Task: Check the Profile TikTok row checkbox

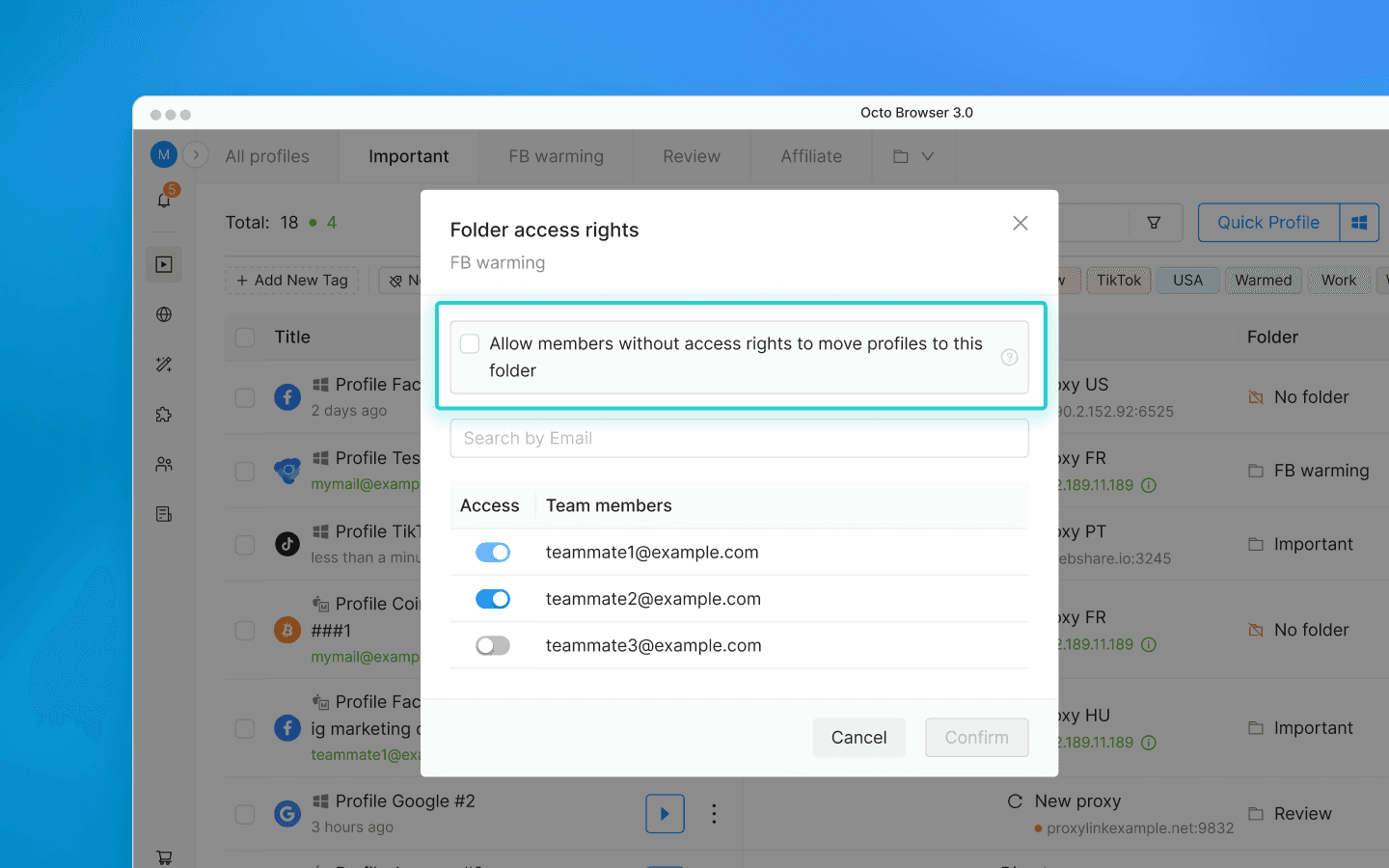Action: pyautogui.click(x=245, y=544)
